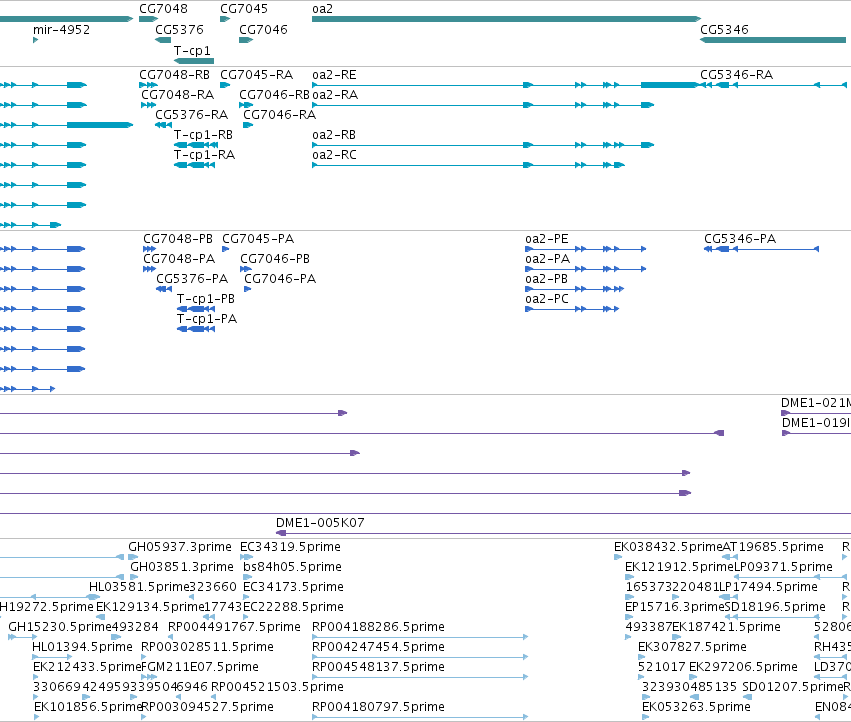The image size is (851, 722).
Task: Click the EK297206.5prime EST label
Action: click(743, 667)
